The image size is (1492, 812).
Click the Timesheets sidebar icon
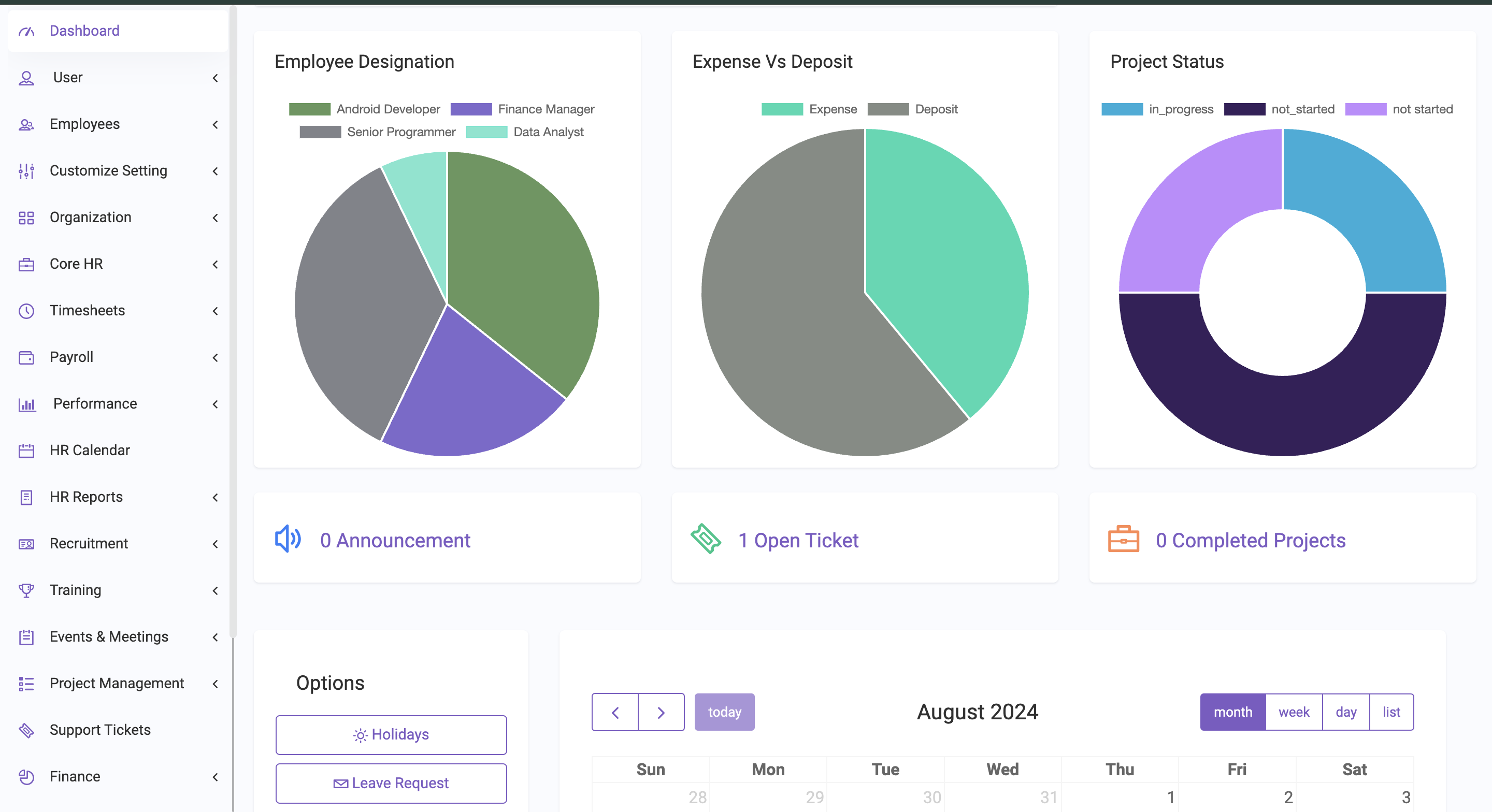click(28, 311)
